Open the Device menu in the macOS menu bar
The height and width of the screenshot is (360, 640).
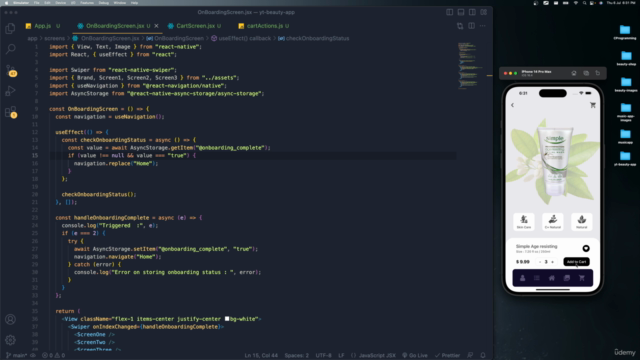(x=60, y=3)
